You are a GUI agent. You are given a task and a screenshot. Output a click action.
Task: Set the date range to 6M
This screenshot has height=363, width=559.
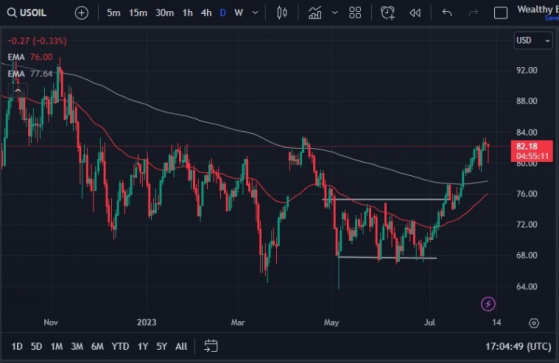click(97, 346)
